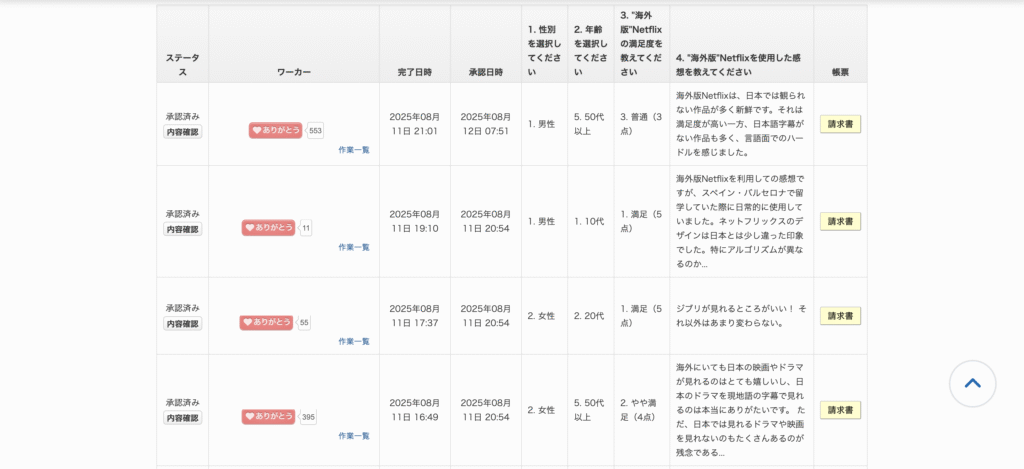This screenshot has width=1024, height=469.
Task: Open 作業一覧 link for worker with 553 thanks
Action: point(353,150)
